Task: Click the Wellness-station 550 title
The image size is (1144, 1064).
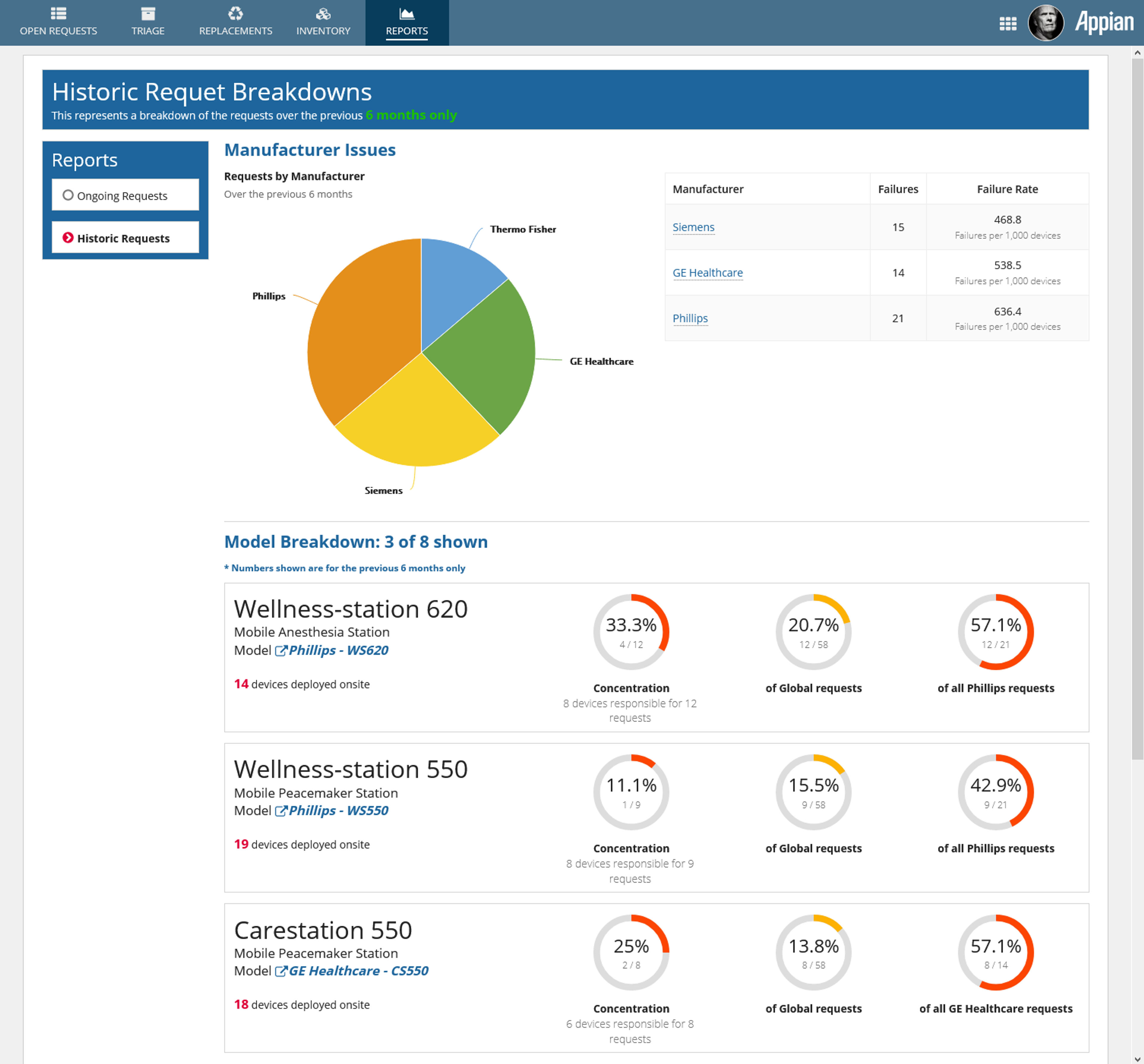Action: (350, 769)
